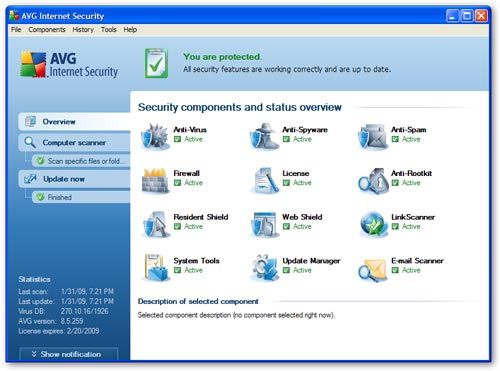Select the Anti-Spam envelope icon
500x371 pixels.
[373, 137]
